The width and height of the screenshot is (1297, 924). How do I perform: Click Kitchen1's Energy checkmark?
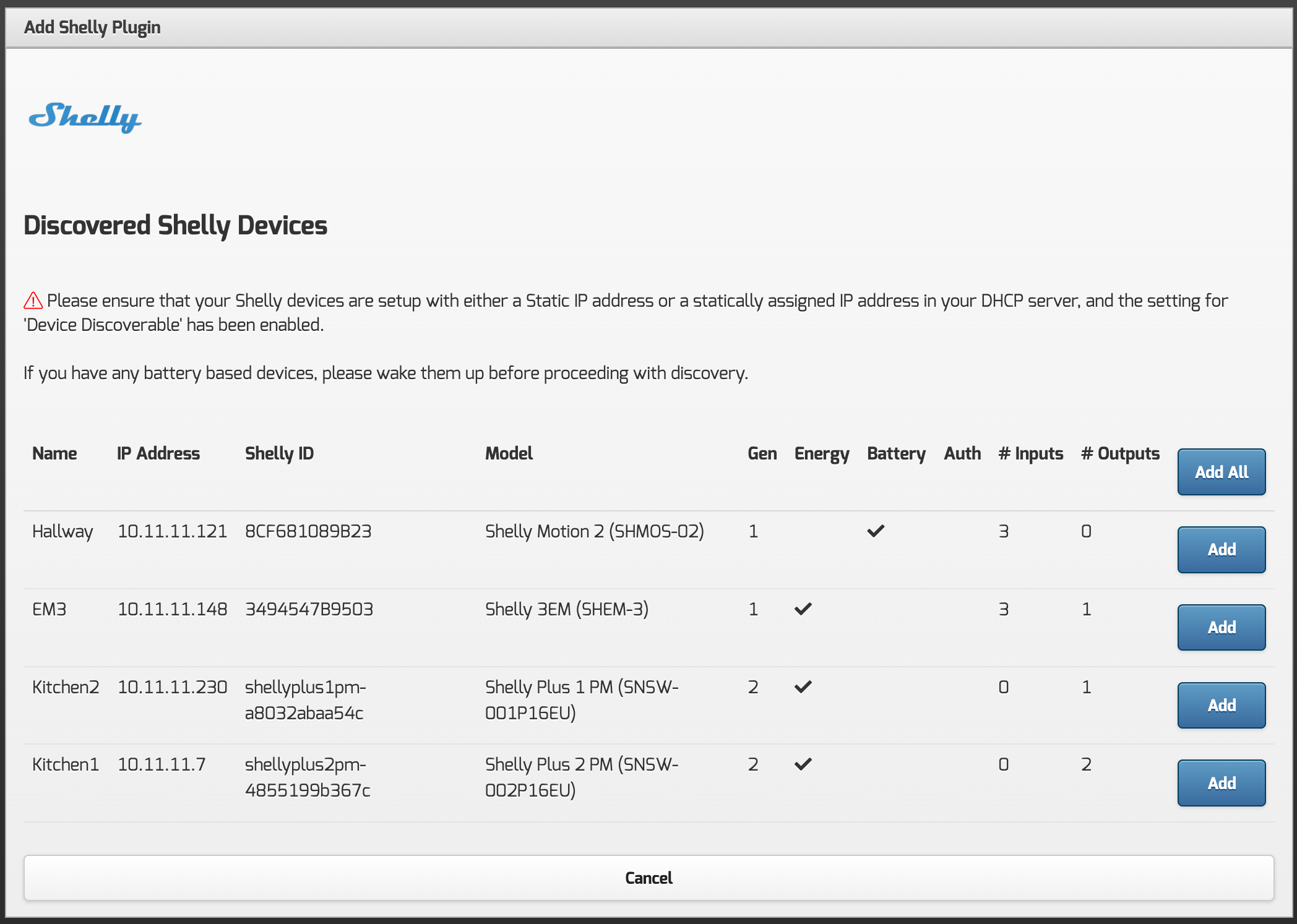coord(803,764)
